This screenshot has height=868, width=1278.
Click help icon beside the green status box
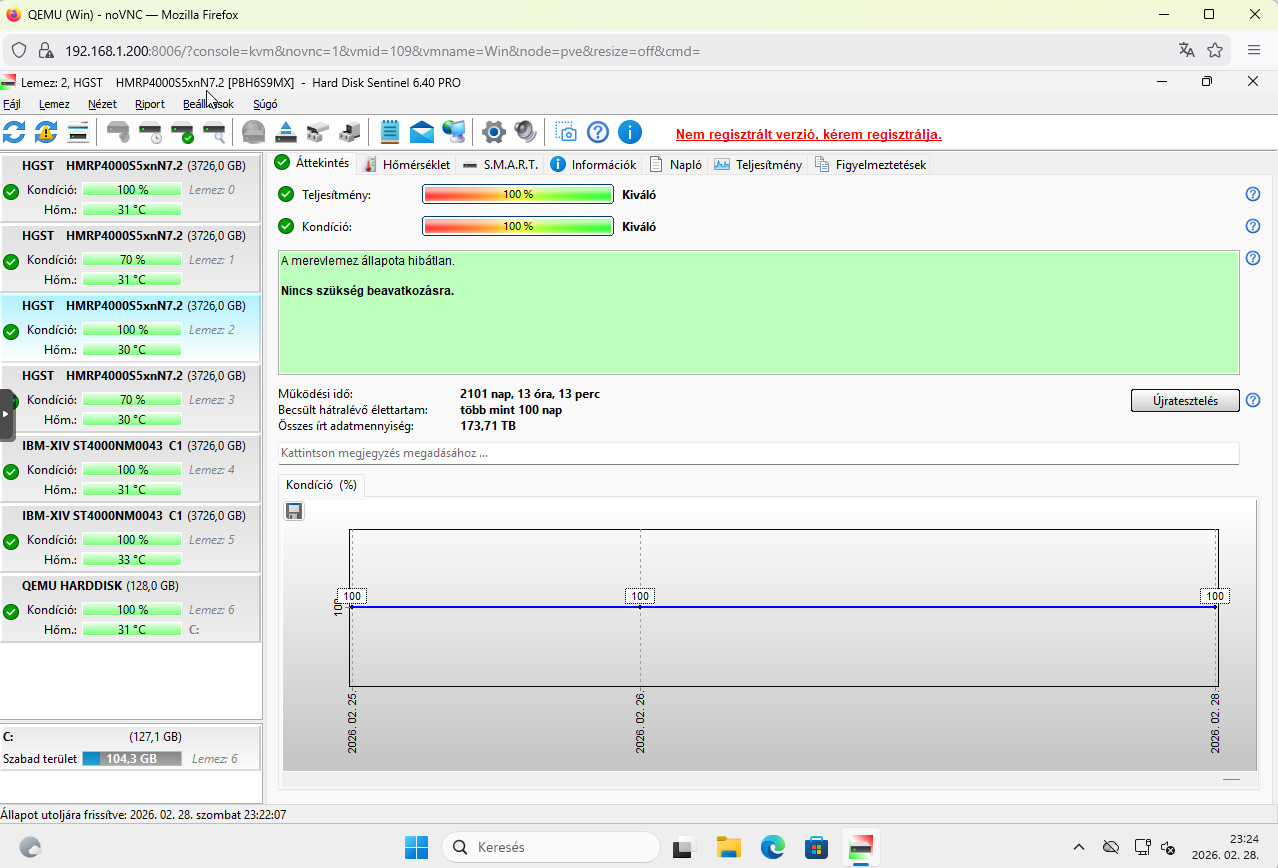click(x=1252, y=258)
